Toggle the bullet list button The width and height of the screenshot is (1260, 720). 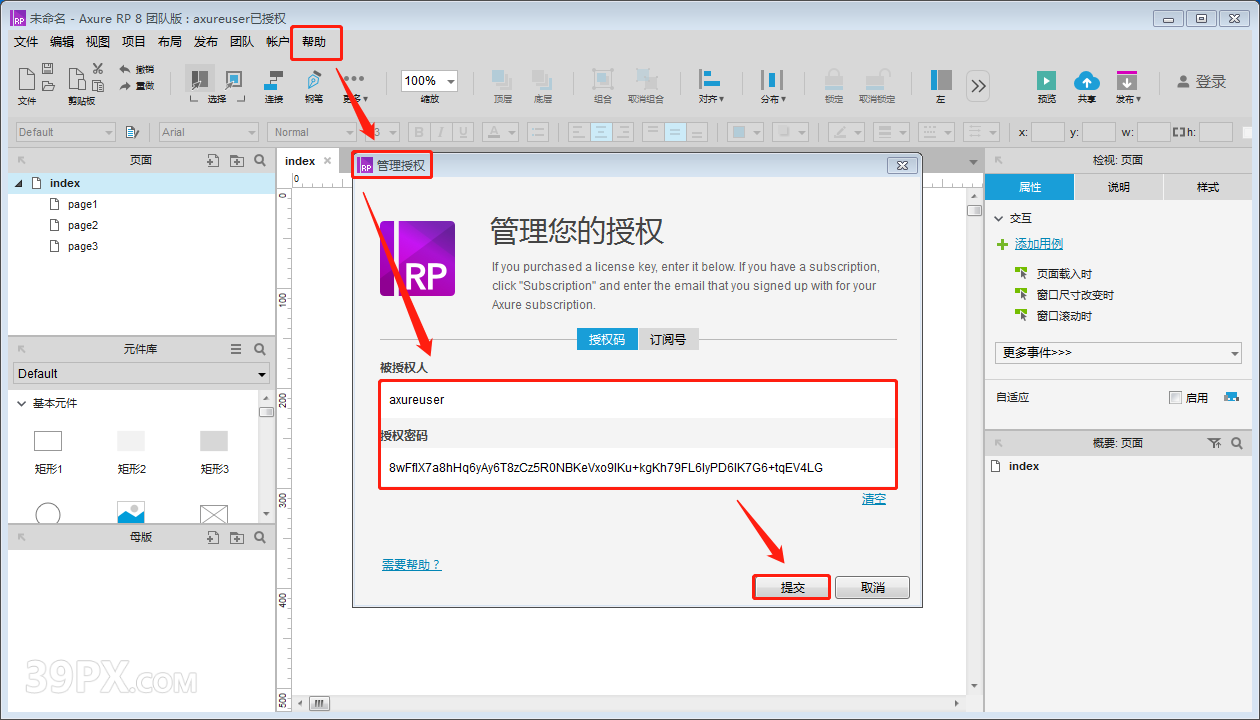(539, 132)
